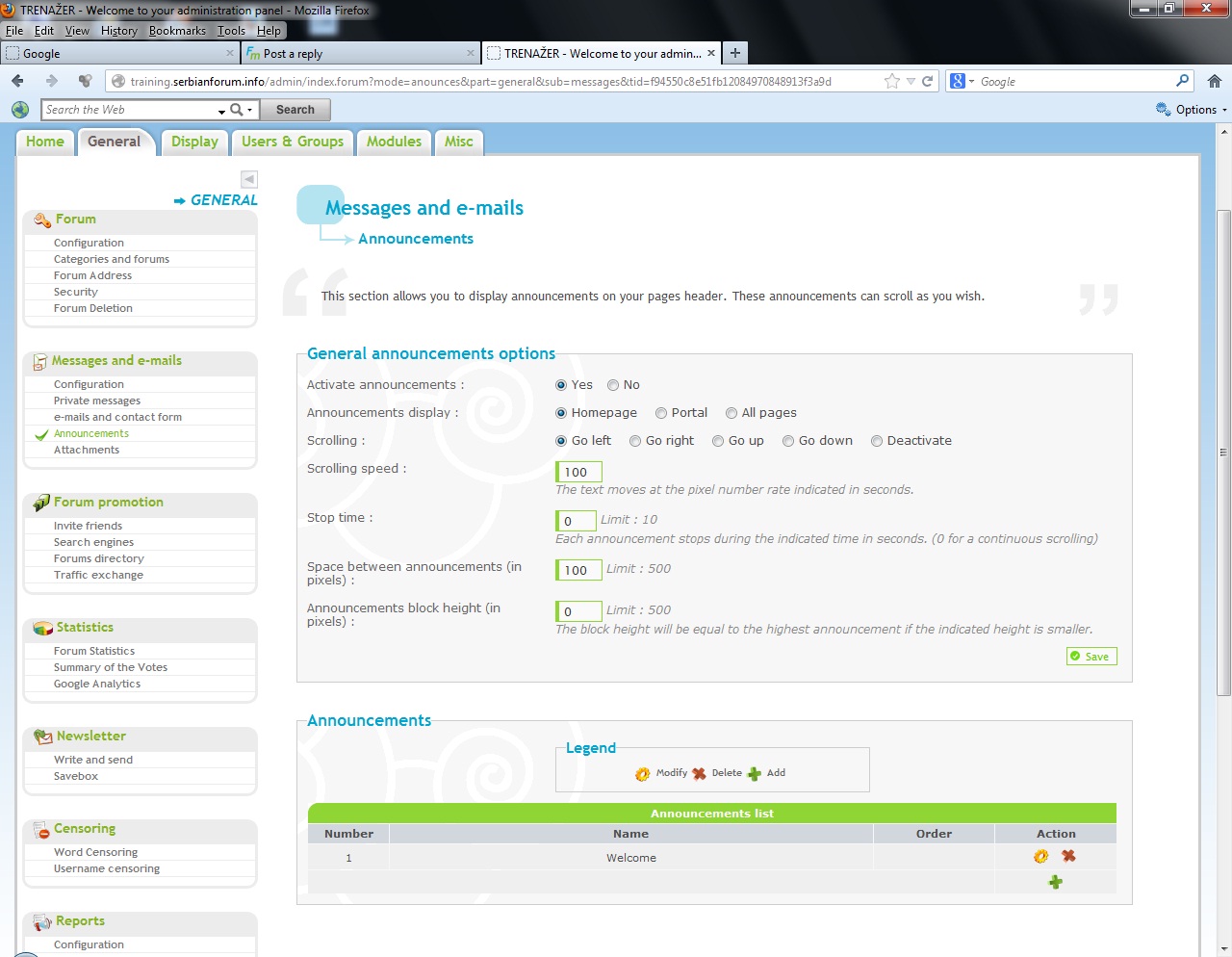The height and width of the screenshot is (957, 1232).
Task: Open Word Censoring link
Action: point(95,852)
